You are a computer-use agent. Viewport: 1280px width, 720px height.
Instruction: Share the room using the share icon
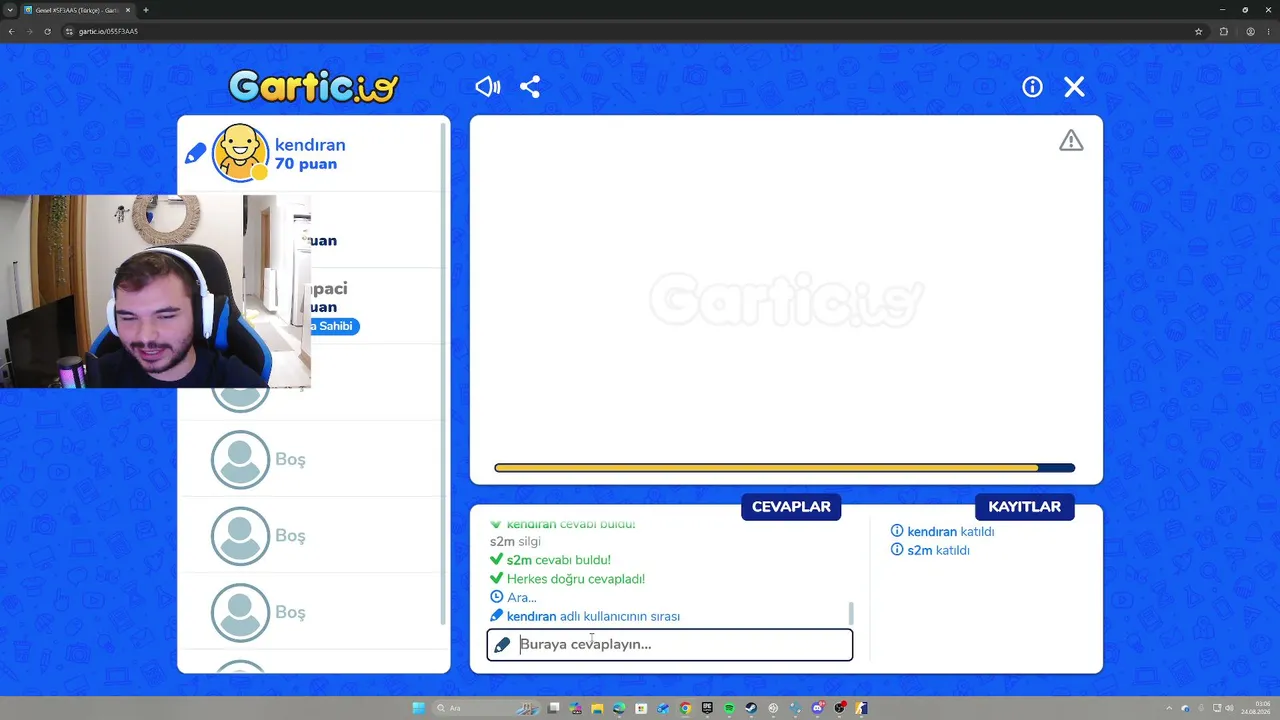(530, 87)
